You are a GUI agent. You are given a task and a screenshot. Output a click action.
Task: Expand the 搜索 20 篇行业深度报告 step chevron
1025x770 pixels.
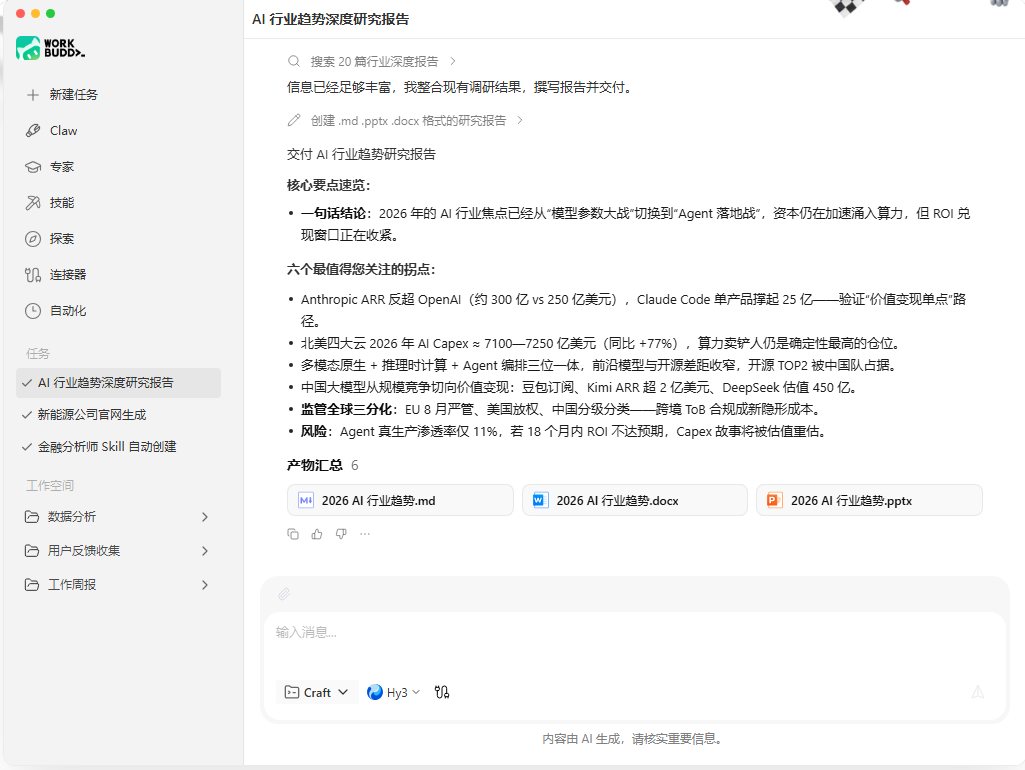(x=452, y=61)
